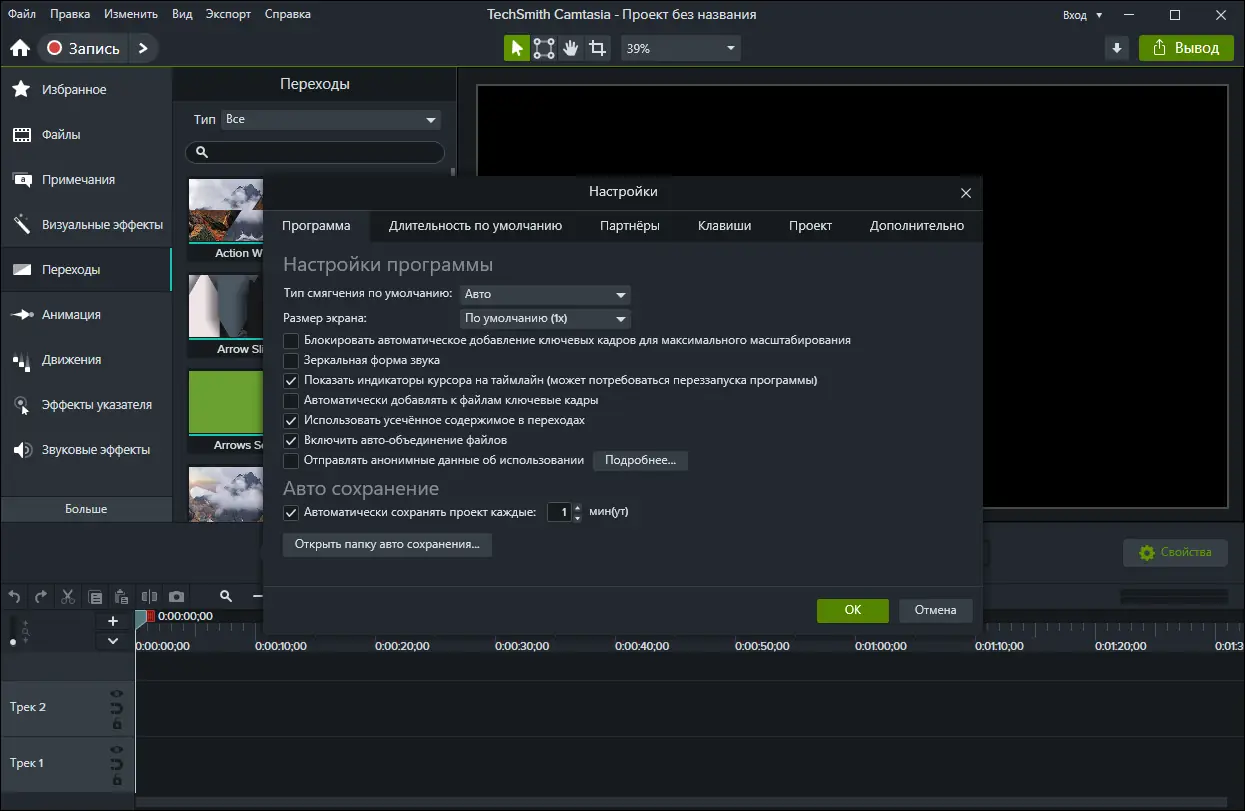
Task: Enable blocking automatic keyframe addition checkbox
Action: (291, 340)
